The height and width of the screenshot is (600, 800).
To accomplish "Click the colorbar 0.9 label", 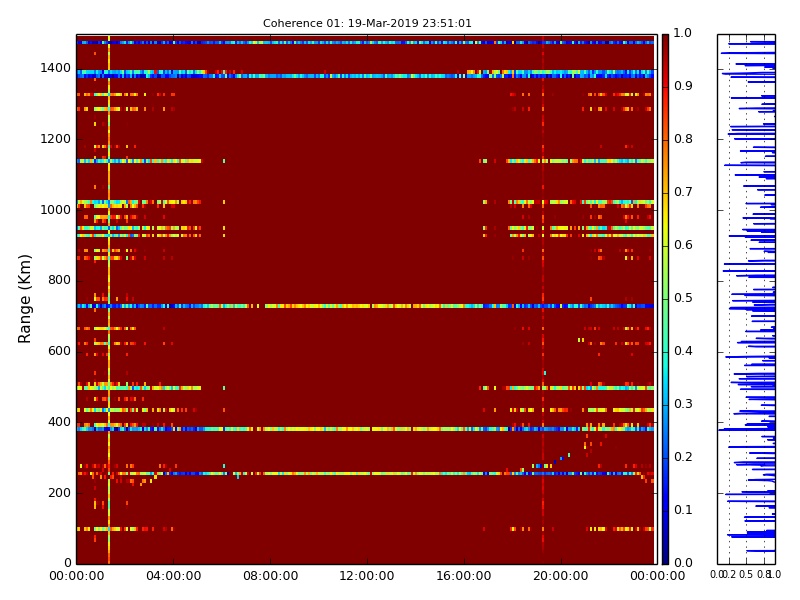I will coord(683,86).
